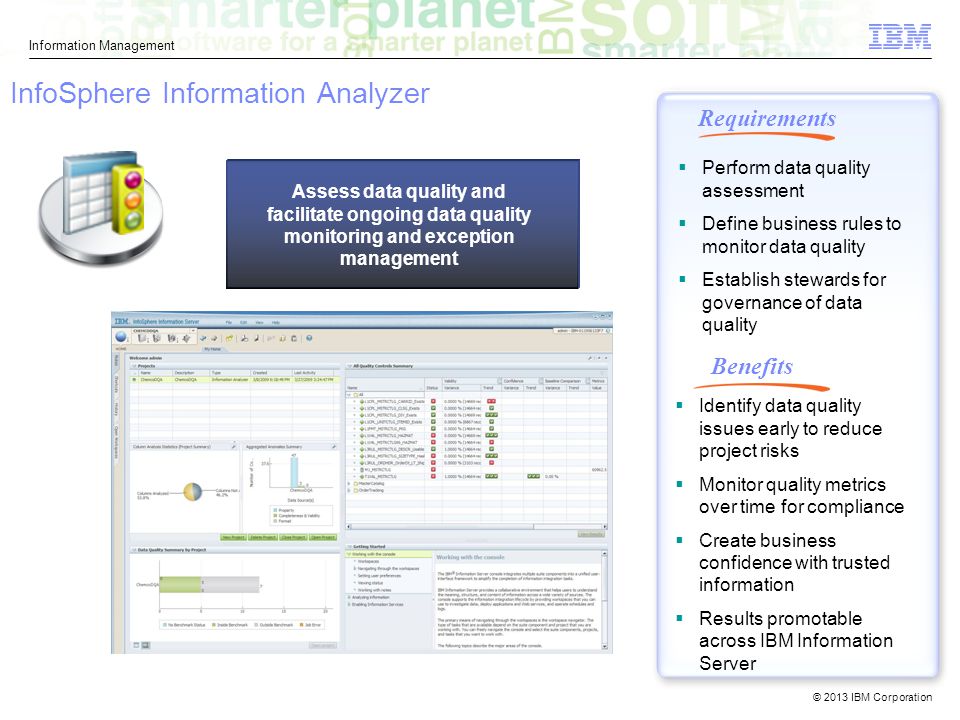Image resolution: width=960 pixels, height=720 pixels.
Task: Select the My Home tab
Action: [212, 349]
